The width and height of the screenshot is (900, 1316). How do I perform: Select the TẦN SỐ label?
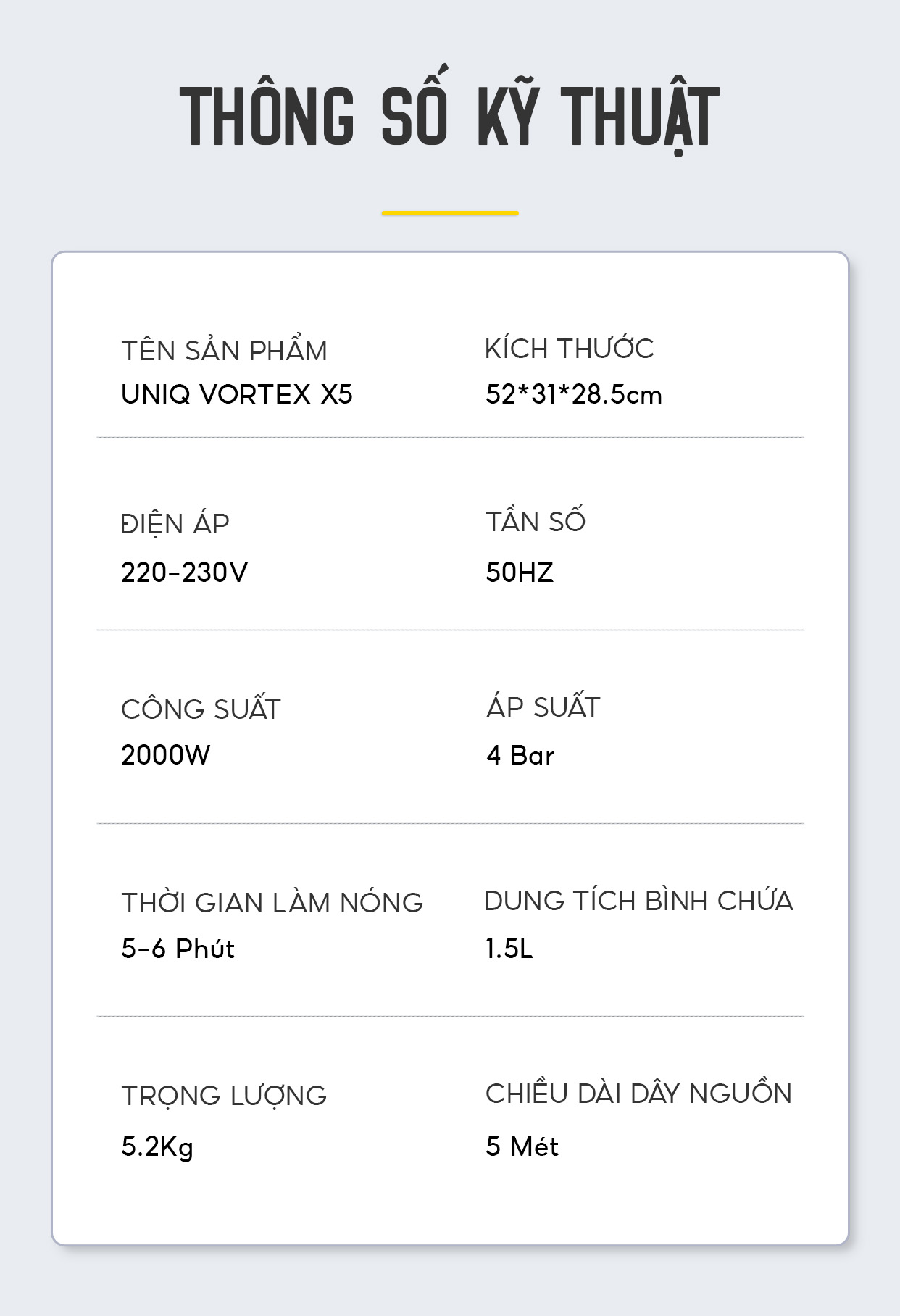tap(536, 520)
